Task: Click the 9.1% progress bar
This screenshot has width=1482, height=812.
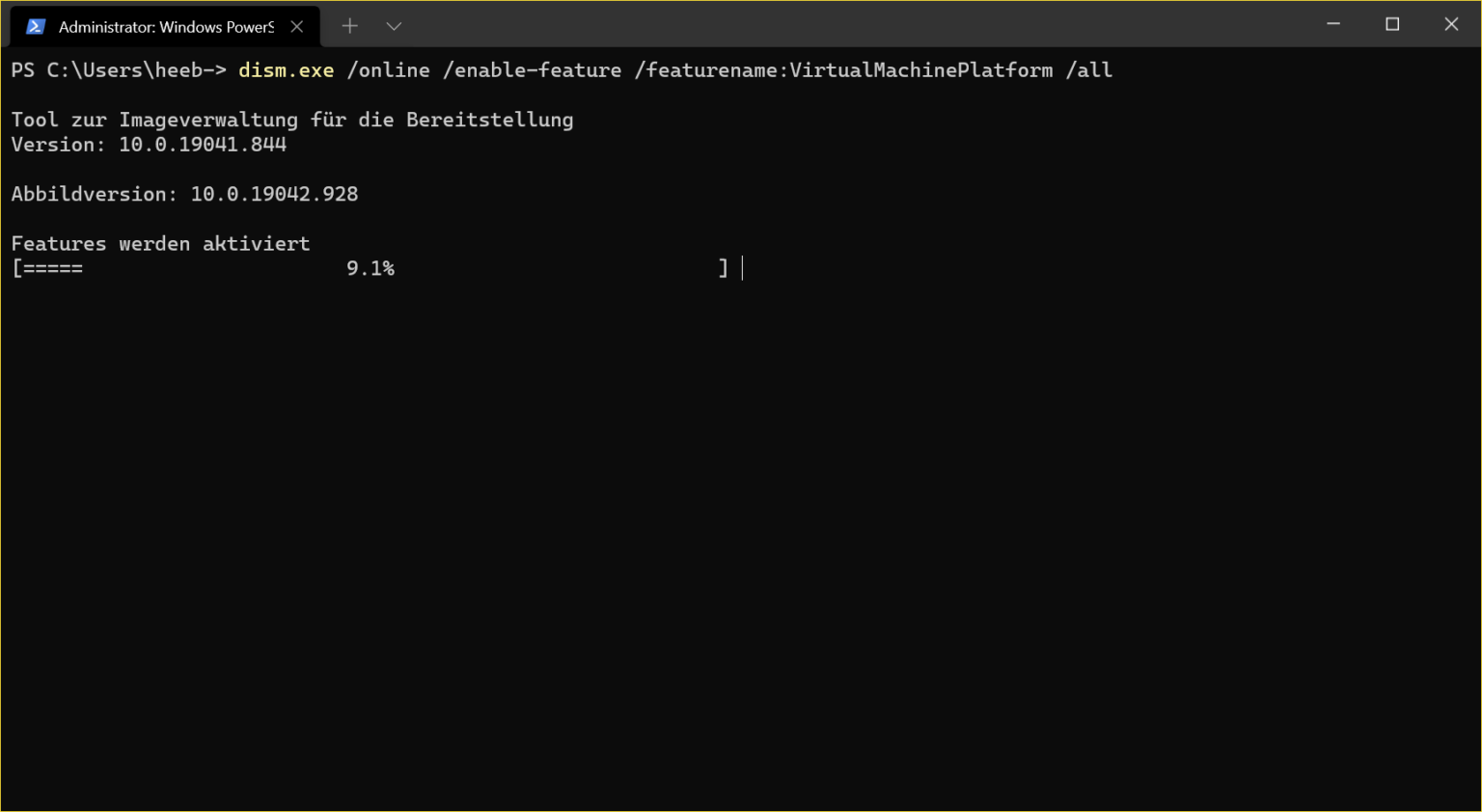Action: [370, 268]
